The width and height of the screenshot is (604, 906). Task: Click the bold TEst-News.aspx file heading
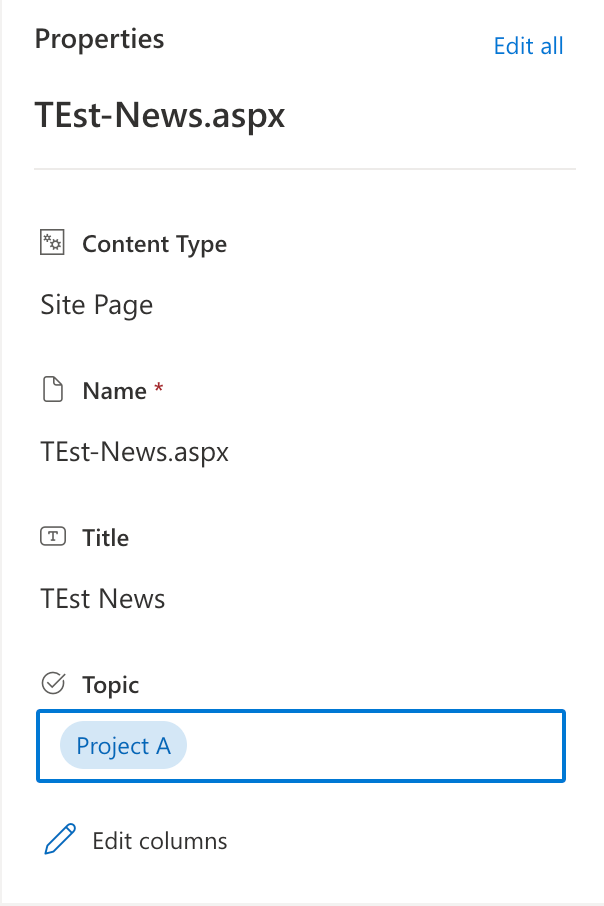click(160, 115)
